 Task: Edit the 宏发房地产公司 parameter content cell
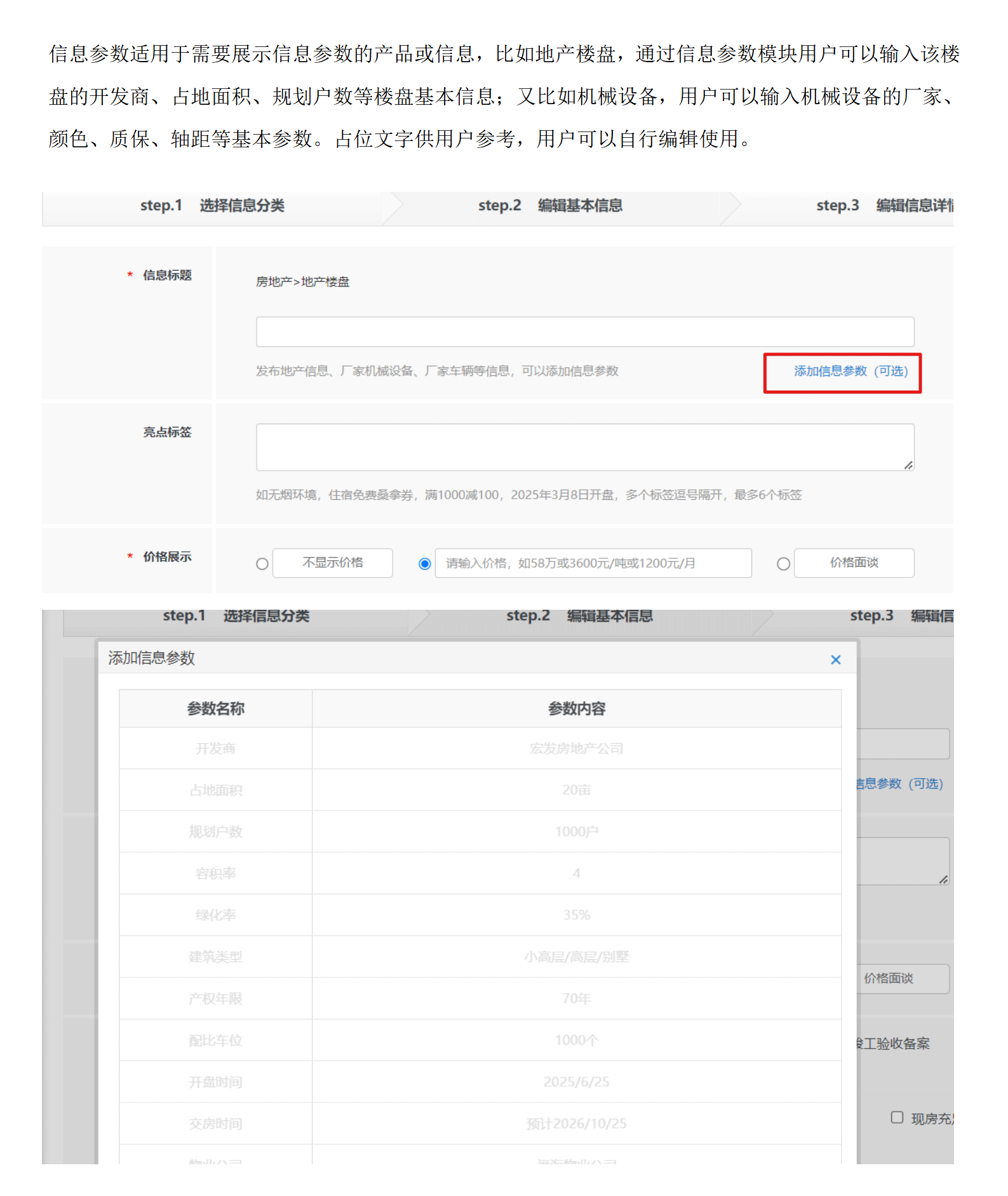click(x=576, y=749)
